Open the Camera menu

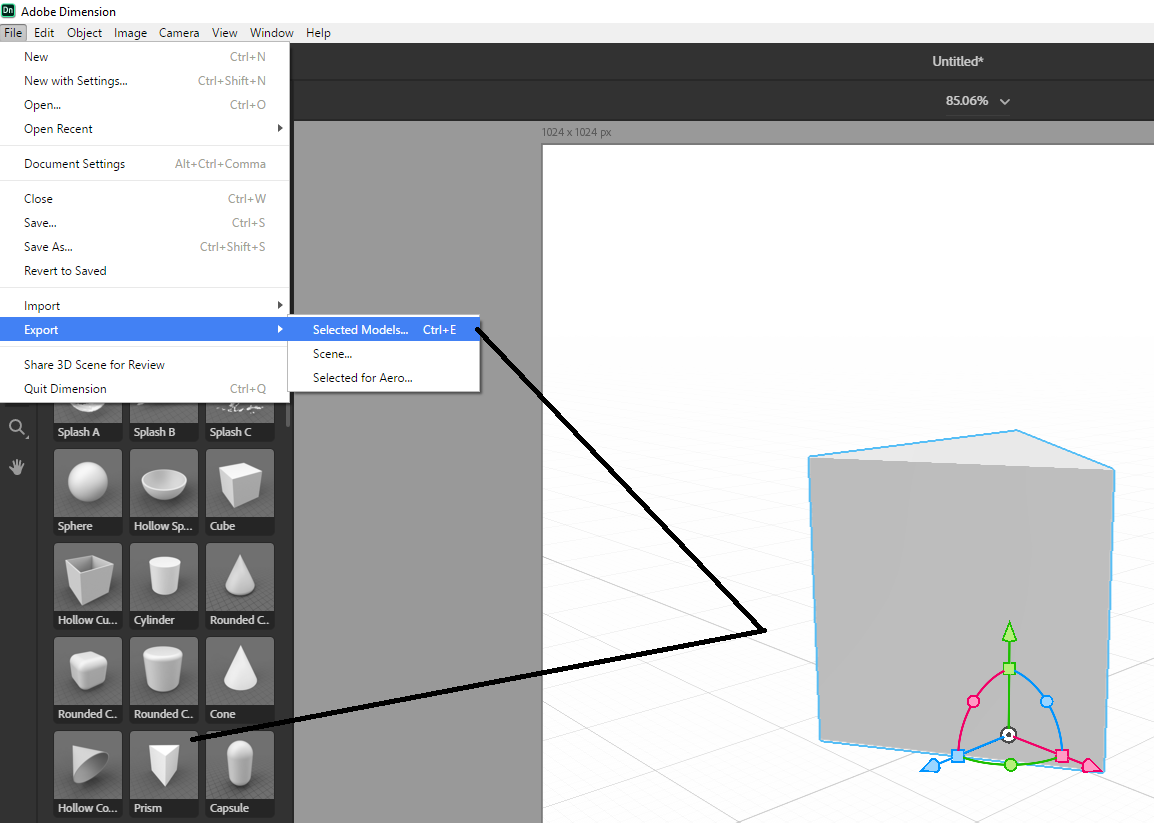pos(179,33)
